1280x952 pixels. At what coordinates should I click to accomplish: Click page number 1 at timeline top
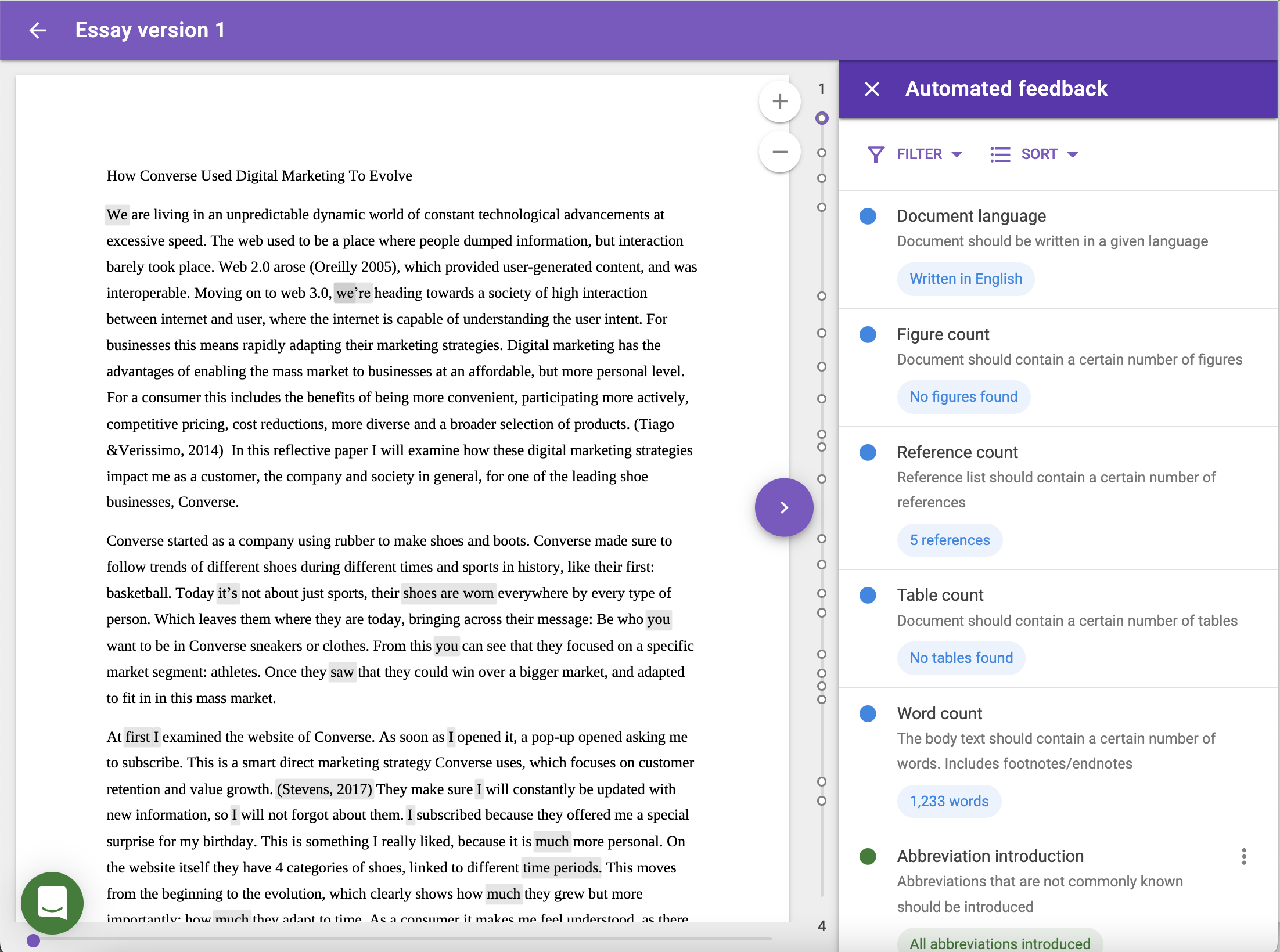pyautogui.click(x=822, y=89)
